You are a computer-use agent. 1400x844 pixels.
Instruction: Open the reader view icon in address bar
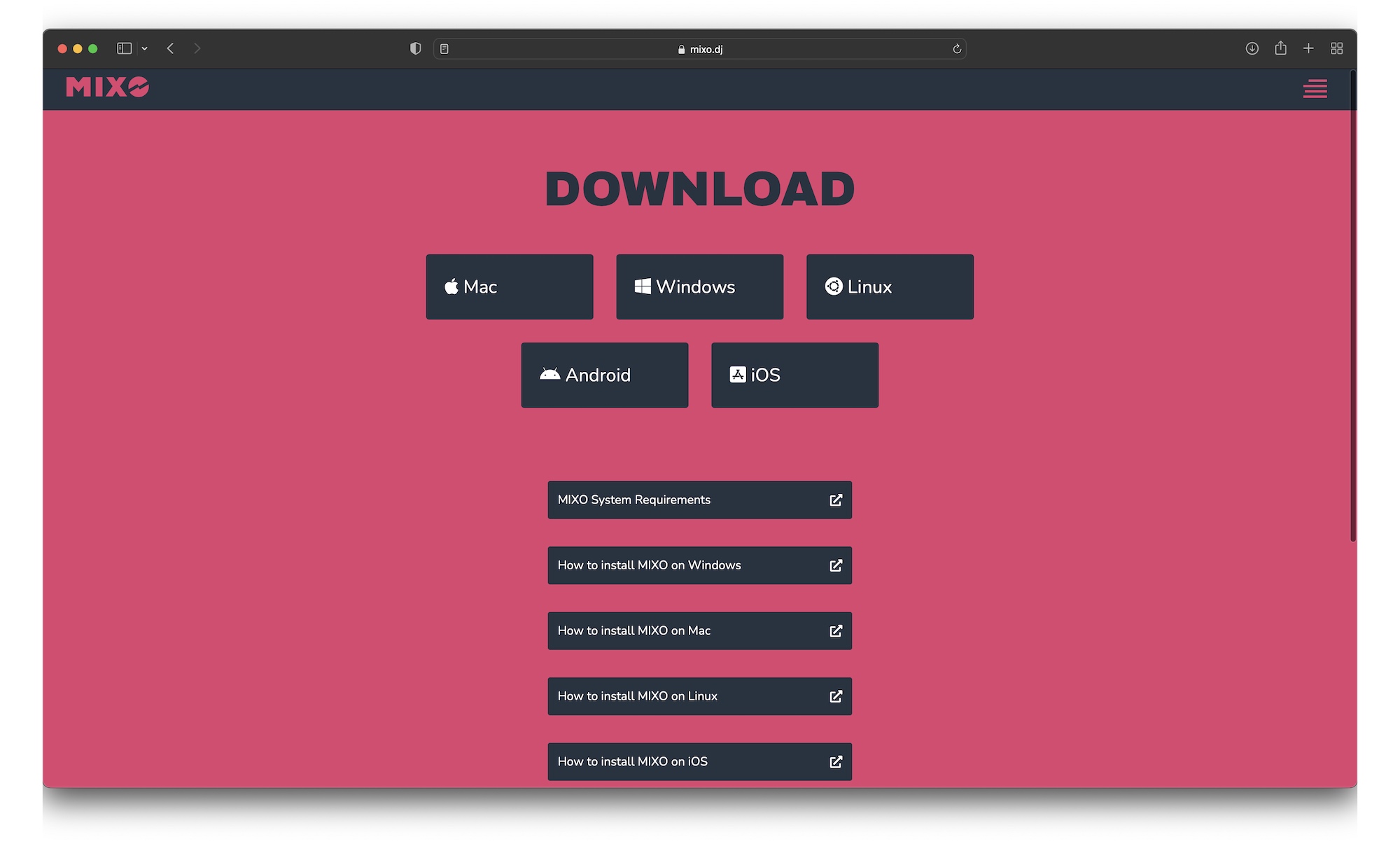coord(444,49)
